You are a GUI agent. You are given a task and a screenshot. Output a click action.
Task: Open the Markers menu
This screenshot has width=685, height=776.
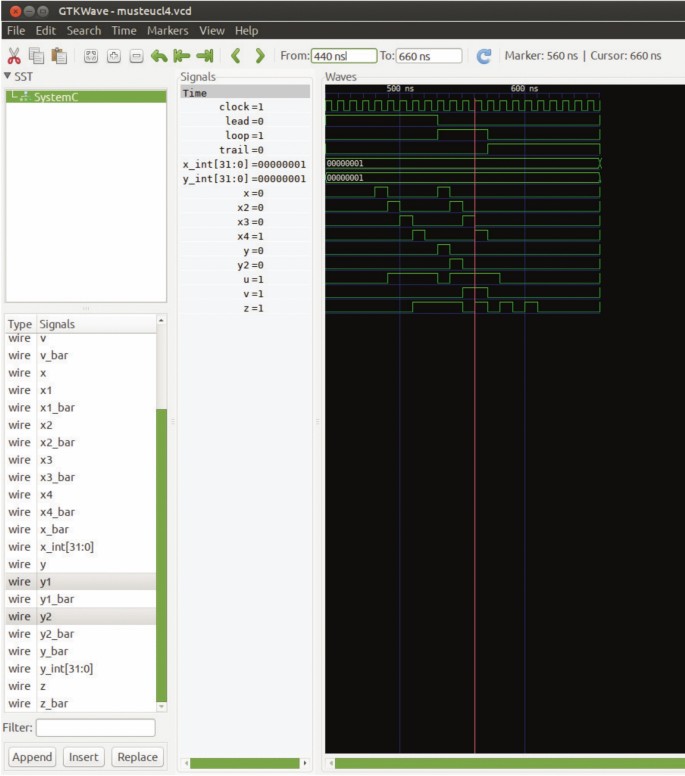pyautogui.click(x=167, y=31)
